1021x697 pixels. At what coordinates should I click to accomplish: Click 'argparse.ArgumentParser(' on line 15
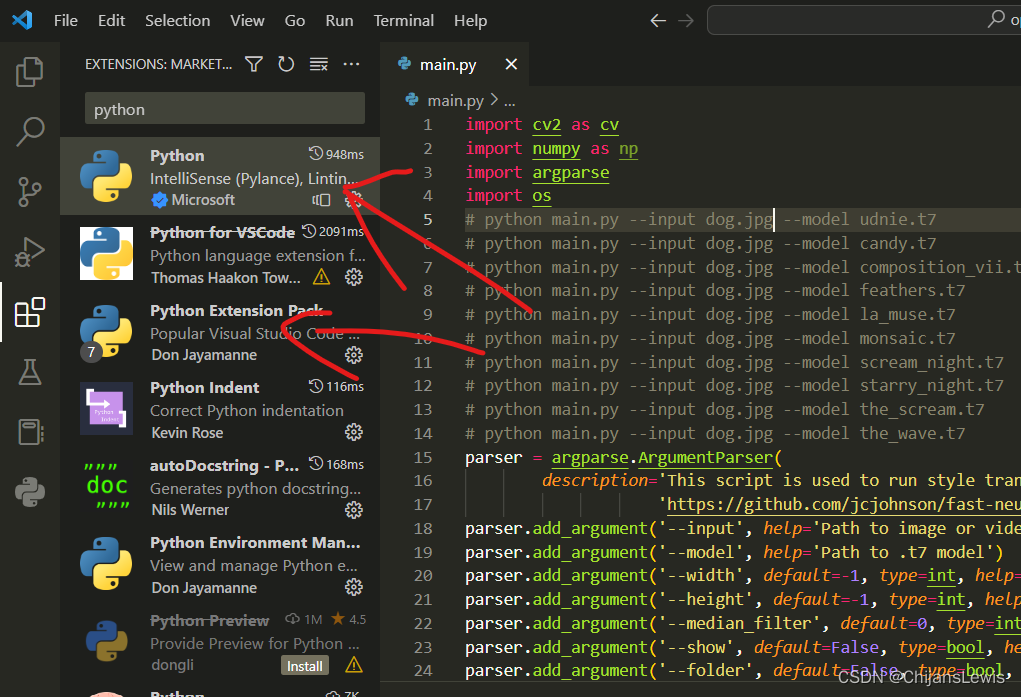666,457
